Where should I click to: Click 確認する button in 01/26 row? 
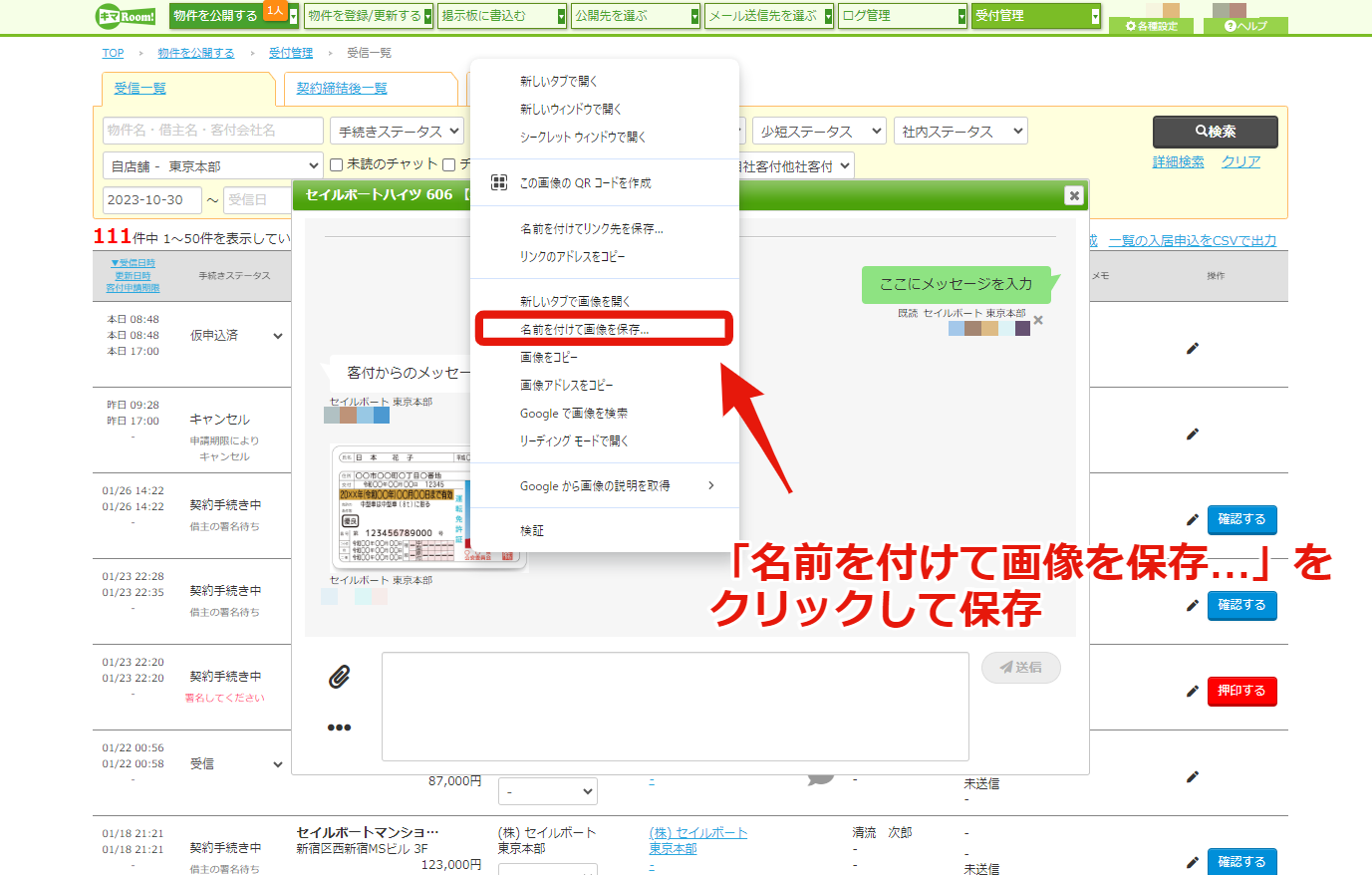click(1241, 519)
